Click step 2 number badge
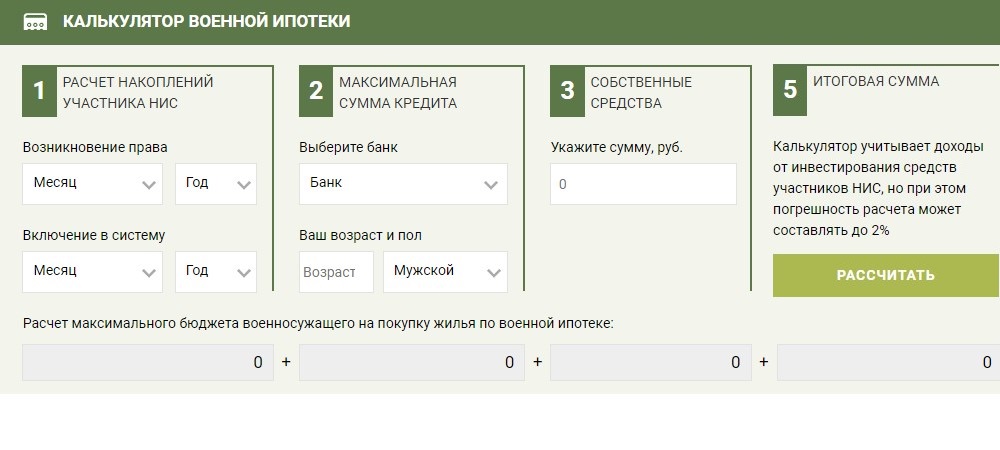1000x450 pixels. coord(316,91)
